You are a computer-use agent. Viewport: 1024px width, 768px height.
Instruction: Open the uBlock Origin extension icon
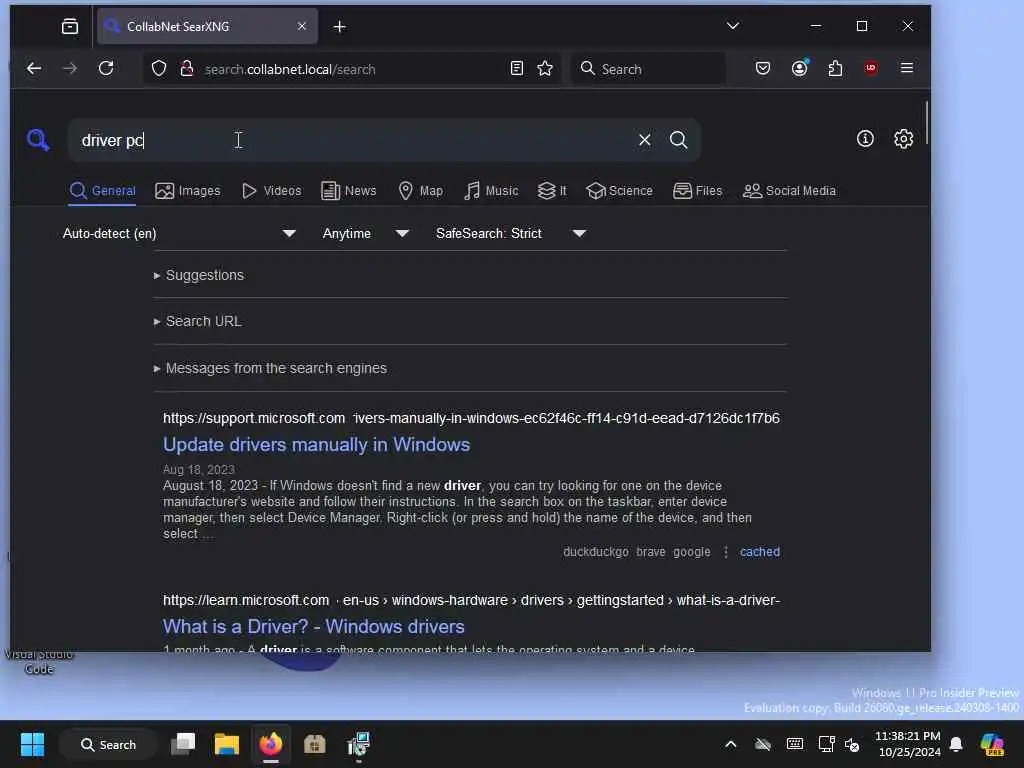(x=871, y=68)
